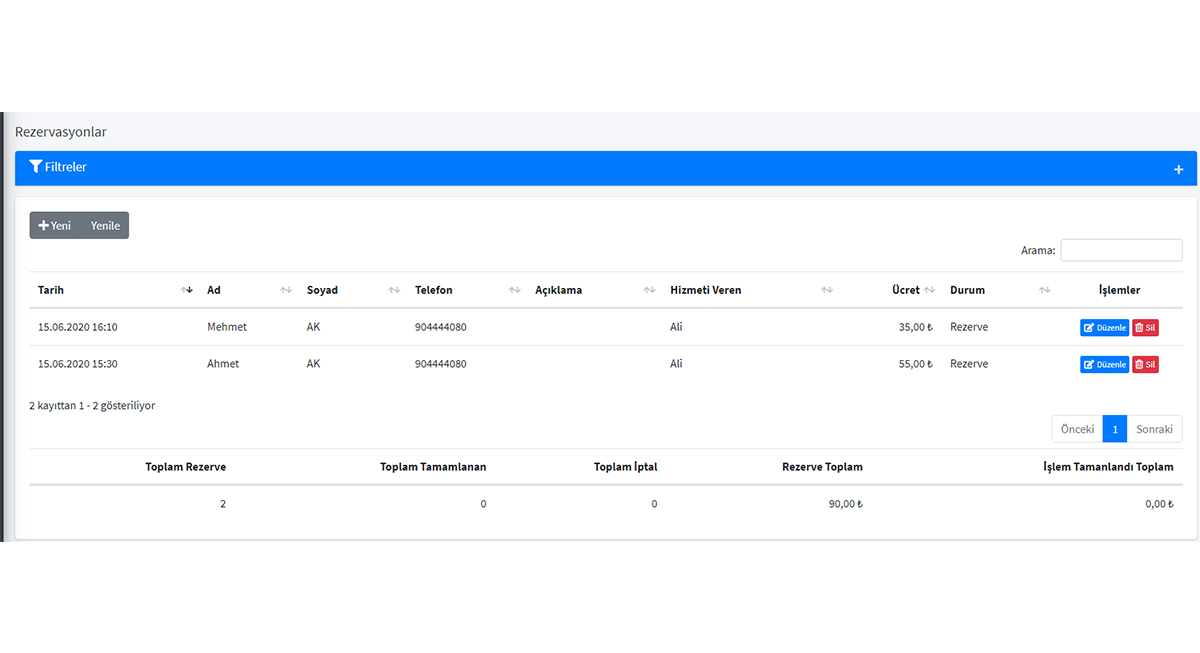
Task: Edit Mehmet's reservation with Düzenle
Action: pyautogui.click(x=1104, y=328)
